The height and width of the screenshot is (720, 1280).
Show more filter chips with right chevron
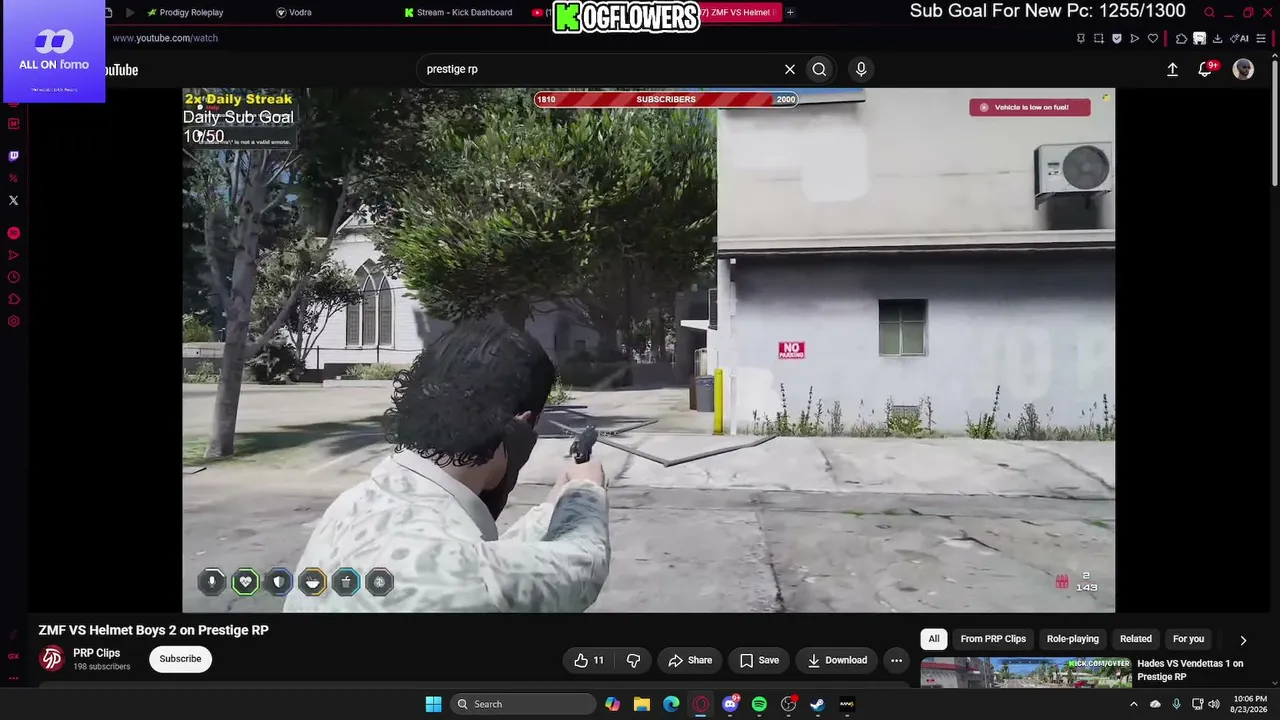point(1243,640)
